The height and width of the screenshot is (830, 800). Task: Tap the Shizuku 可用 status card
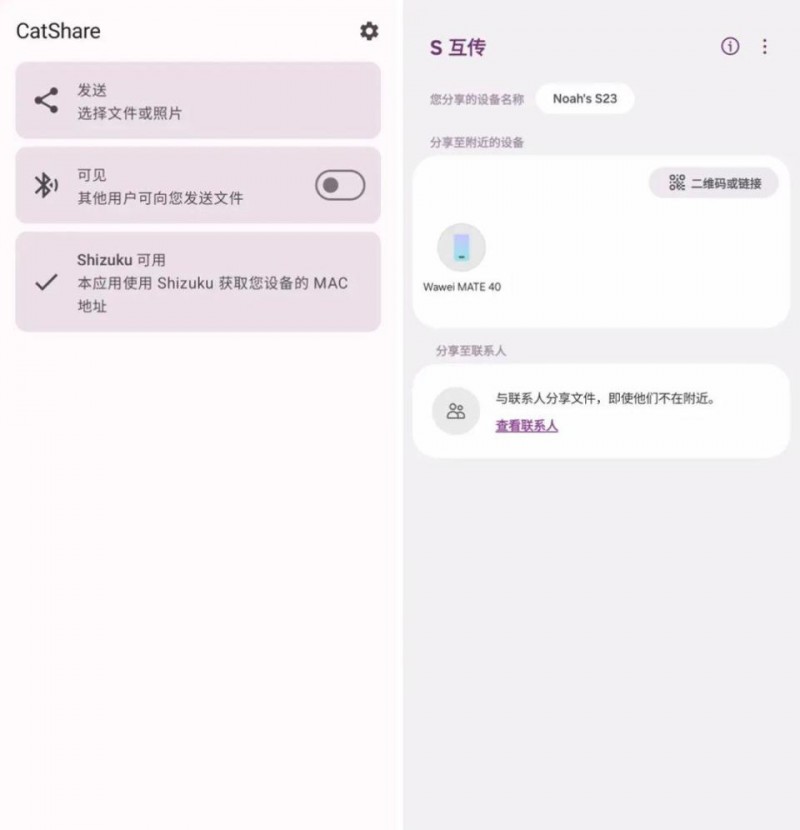click(198, 282)
